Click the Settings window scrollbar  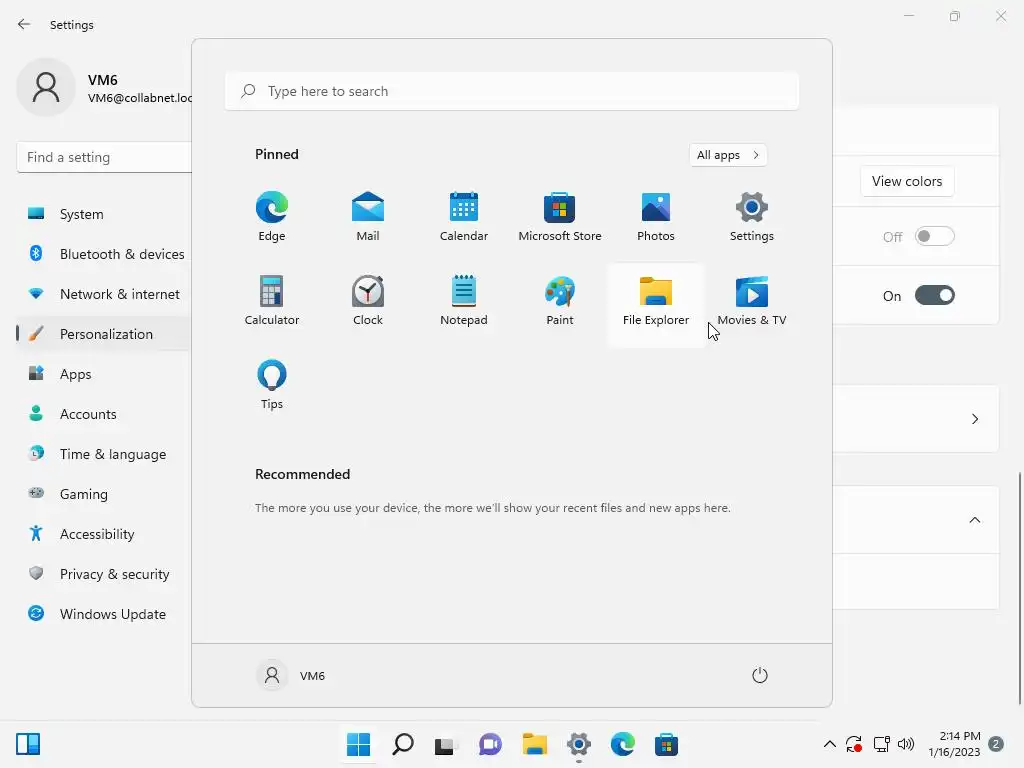pos(1019,588)
